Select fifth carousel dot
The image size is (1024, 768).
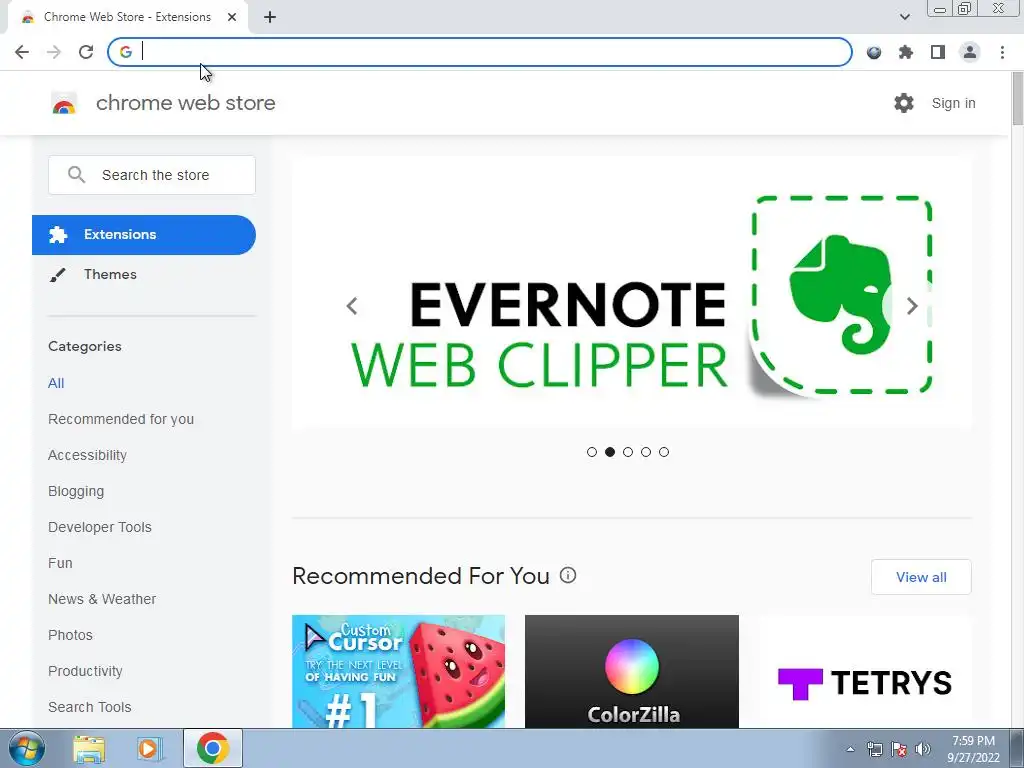(x=664, y=452)
